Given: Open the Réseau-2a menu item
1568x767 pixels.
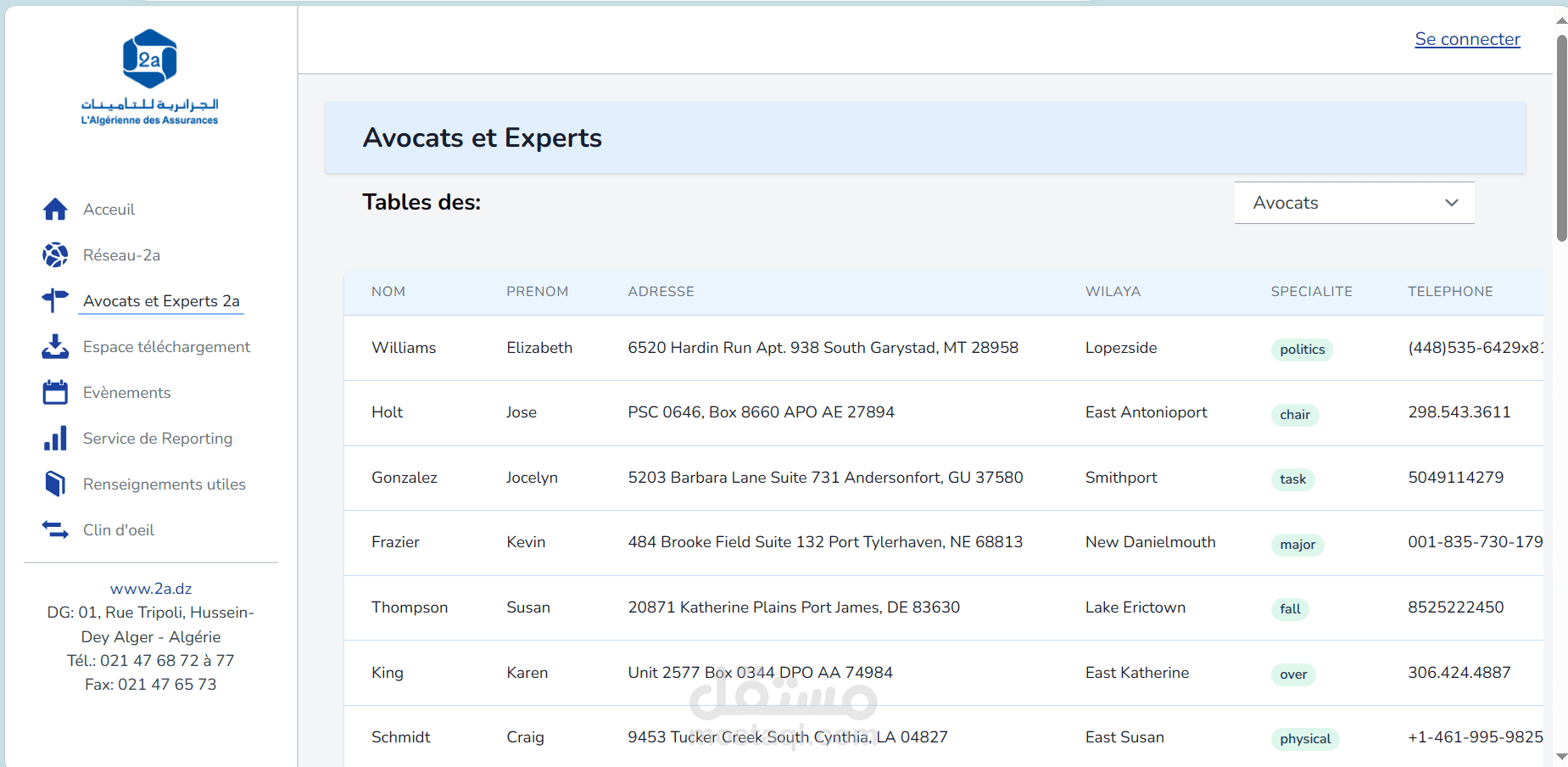Looking at the screenshot, I should click(121, 255).
